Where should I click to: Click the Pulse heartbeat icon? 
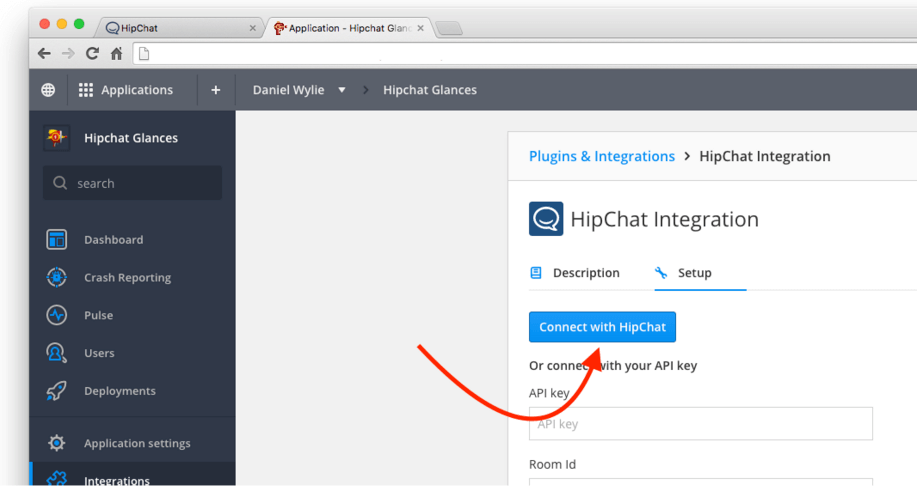pyautogui.click(x=57, y=315)
